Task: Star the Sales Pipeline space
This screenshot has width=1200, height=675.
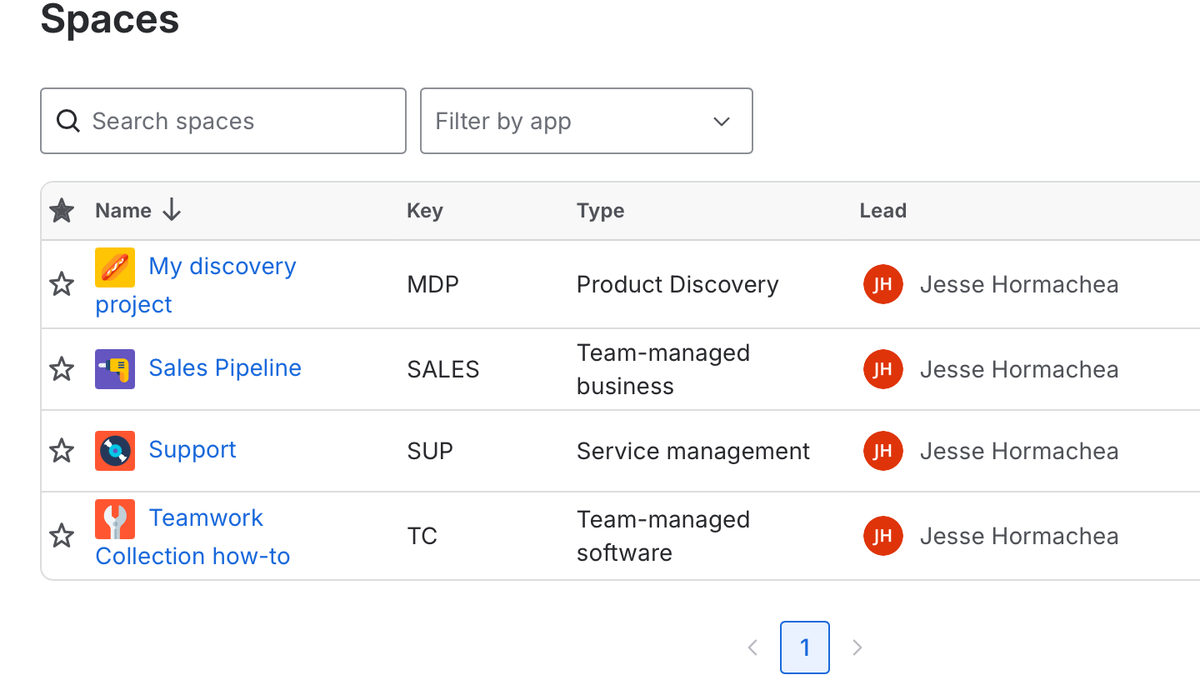Action: click(62, 369)
